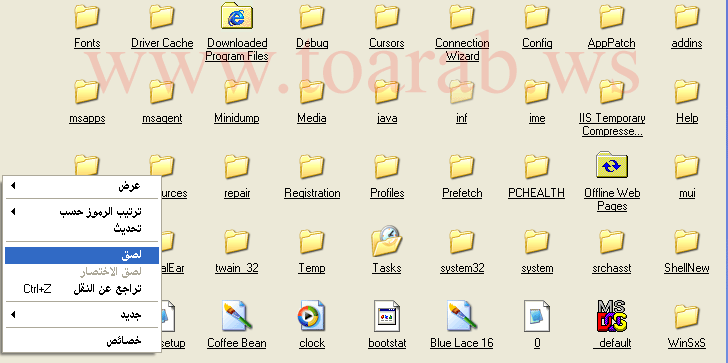Select the bootstat file icon

(x=387, y=316)
